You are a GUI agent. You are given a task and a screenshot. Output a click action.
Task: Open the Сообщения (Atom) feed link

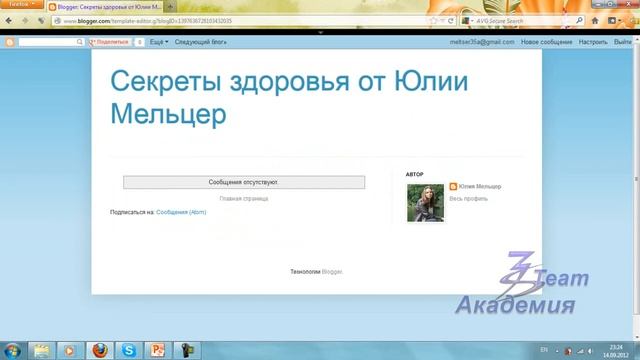[181, 212]
